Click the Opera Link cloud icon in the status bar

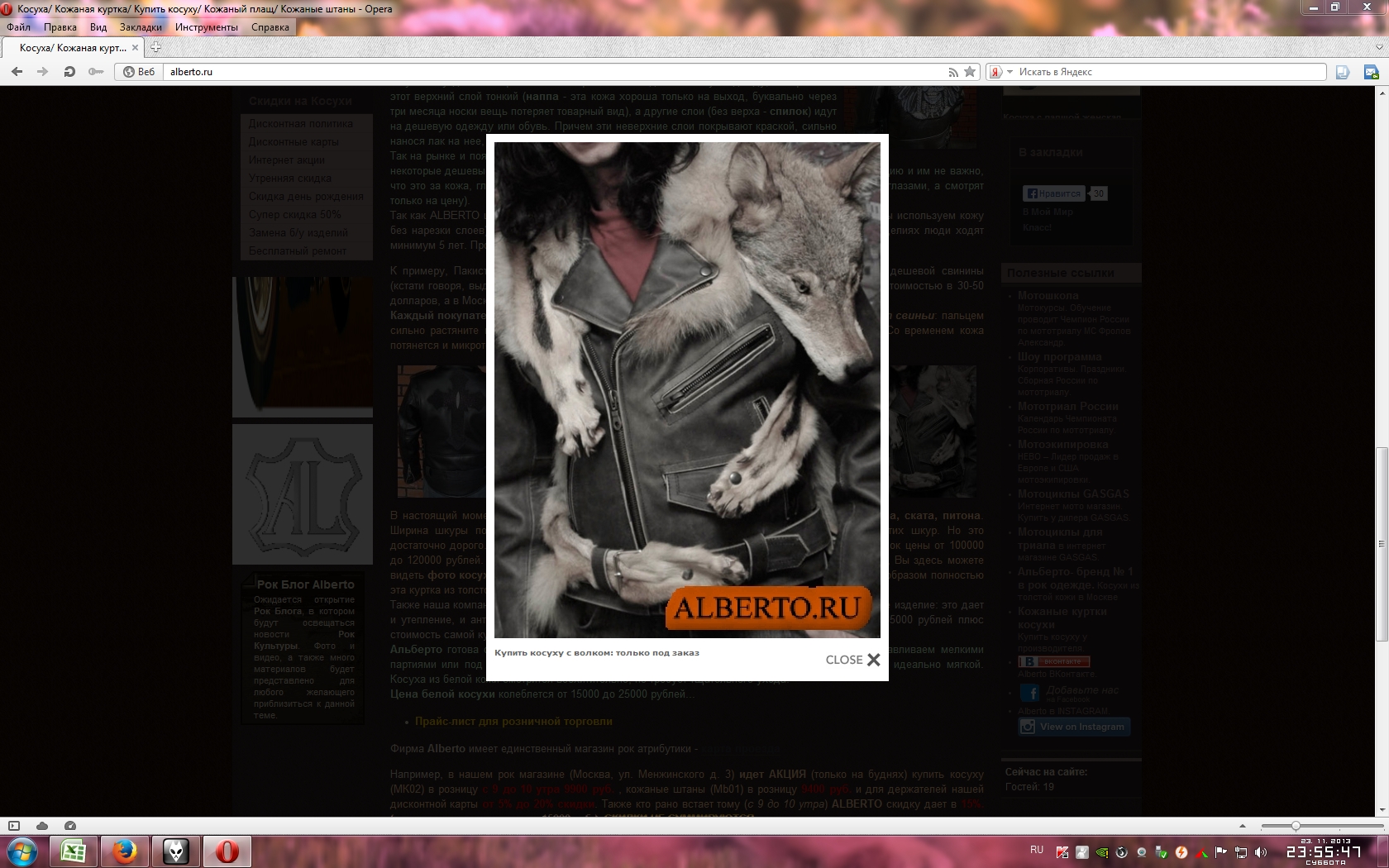click(42, 826)
